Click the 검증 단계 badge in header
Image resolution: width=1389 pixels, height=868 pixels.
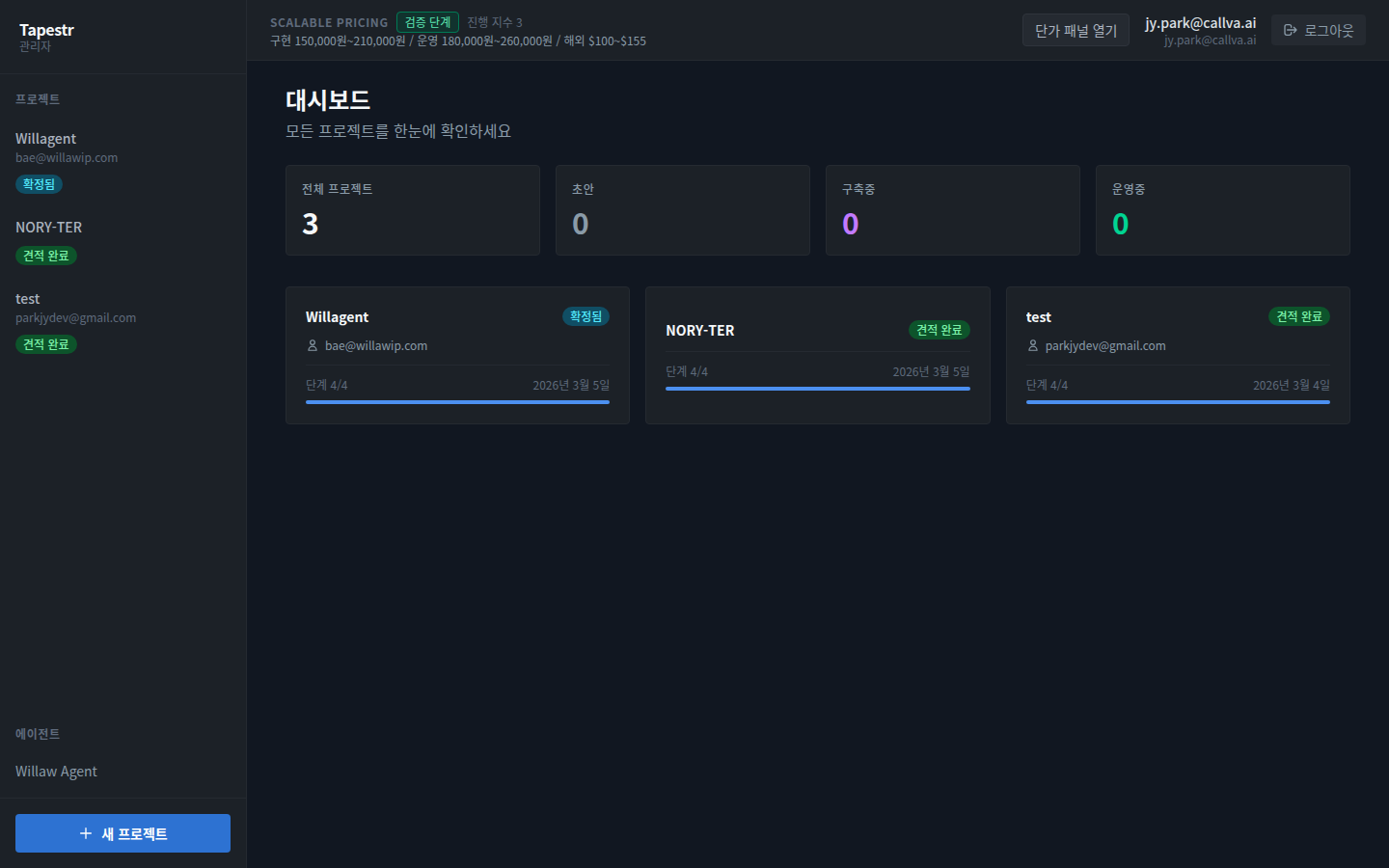[427, 22]
